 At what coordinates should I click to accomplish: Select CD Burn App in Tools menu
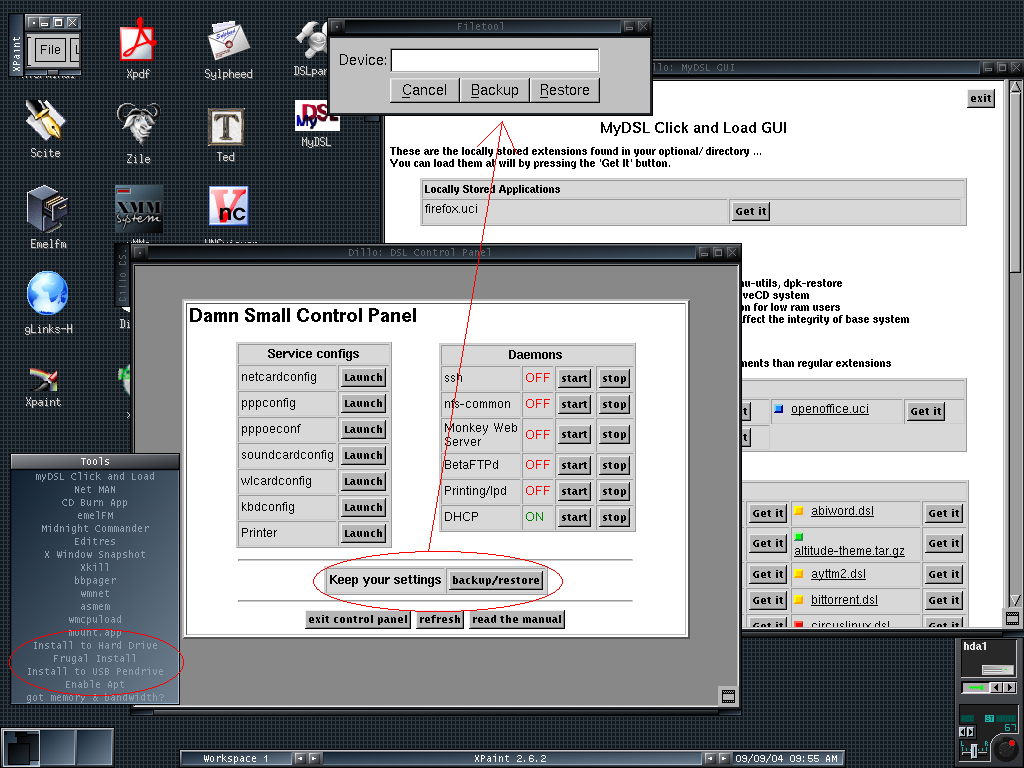pos(95,503)
